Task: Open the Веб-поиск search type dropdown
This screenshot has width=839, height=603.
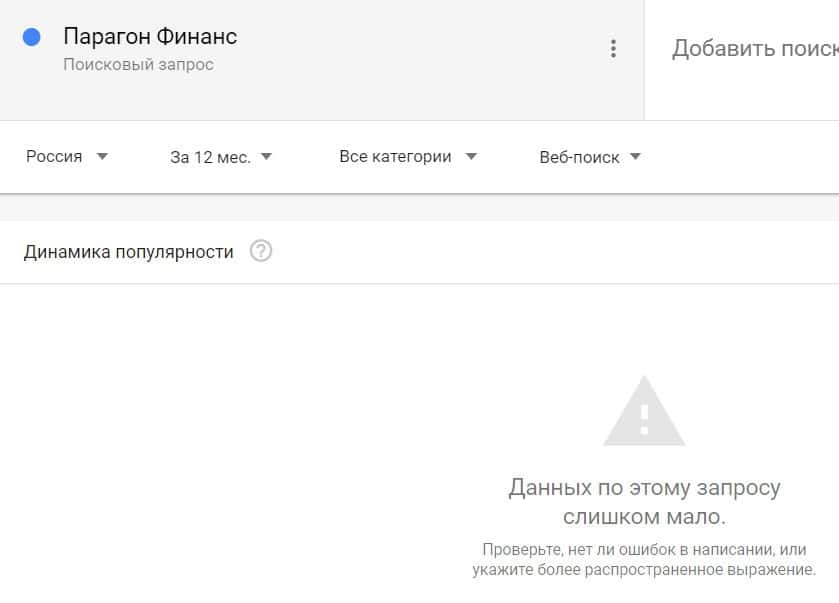Action: pyautogui.click(x=590, y=157)
